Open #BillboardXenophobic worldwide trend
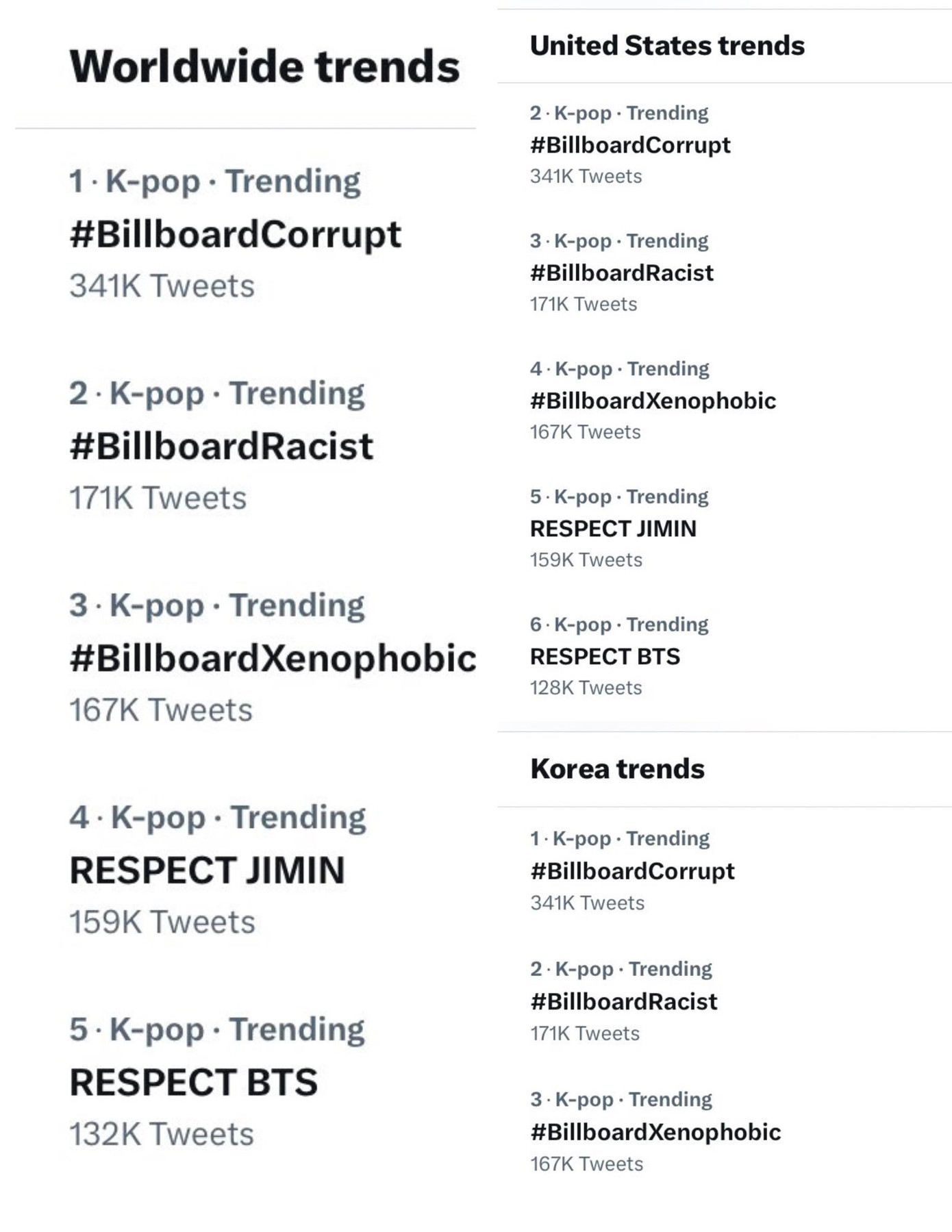The image size is (952, 1232). pos(274,657)
